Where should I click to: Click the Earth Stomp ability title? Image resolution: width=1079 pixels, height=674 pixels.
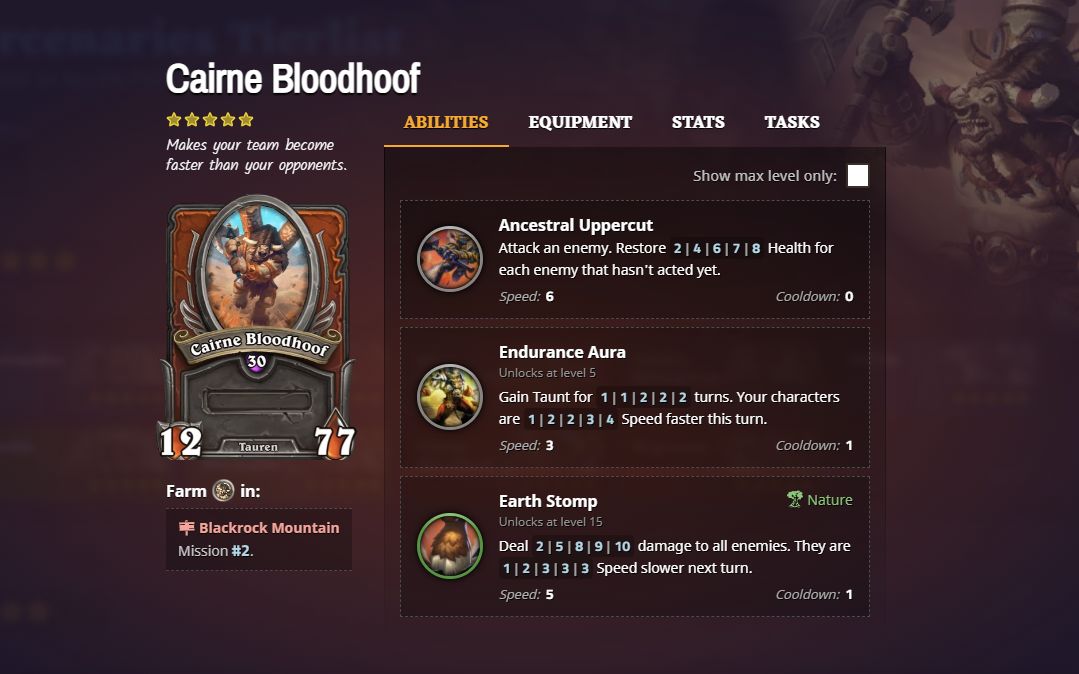(548, 501)
